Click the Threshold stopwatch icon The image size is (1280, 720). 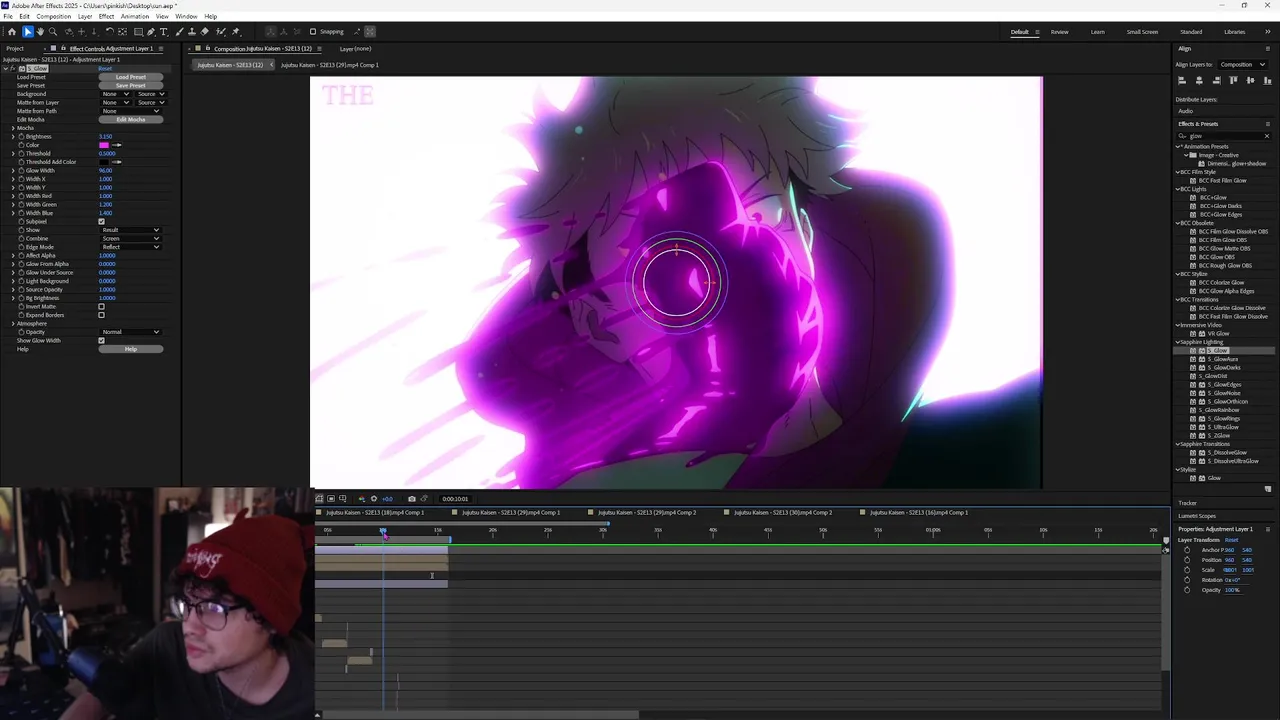21,154
